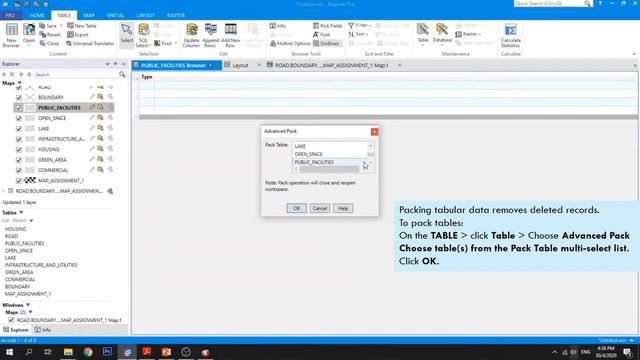This screenshot has width=640, height=360.
Task: Open the Filter dropdown
Action: (360, 25)
